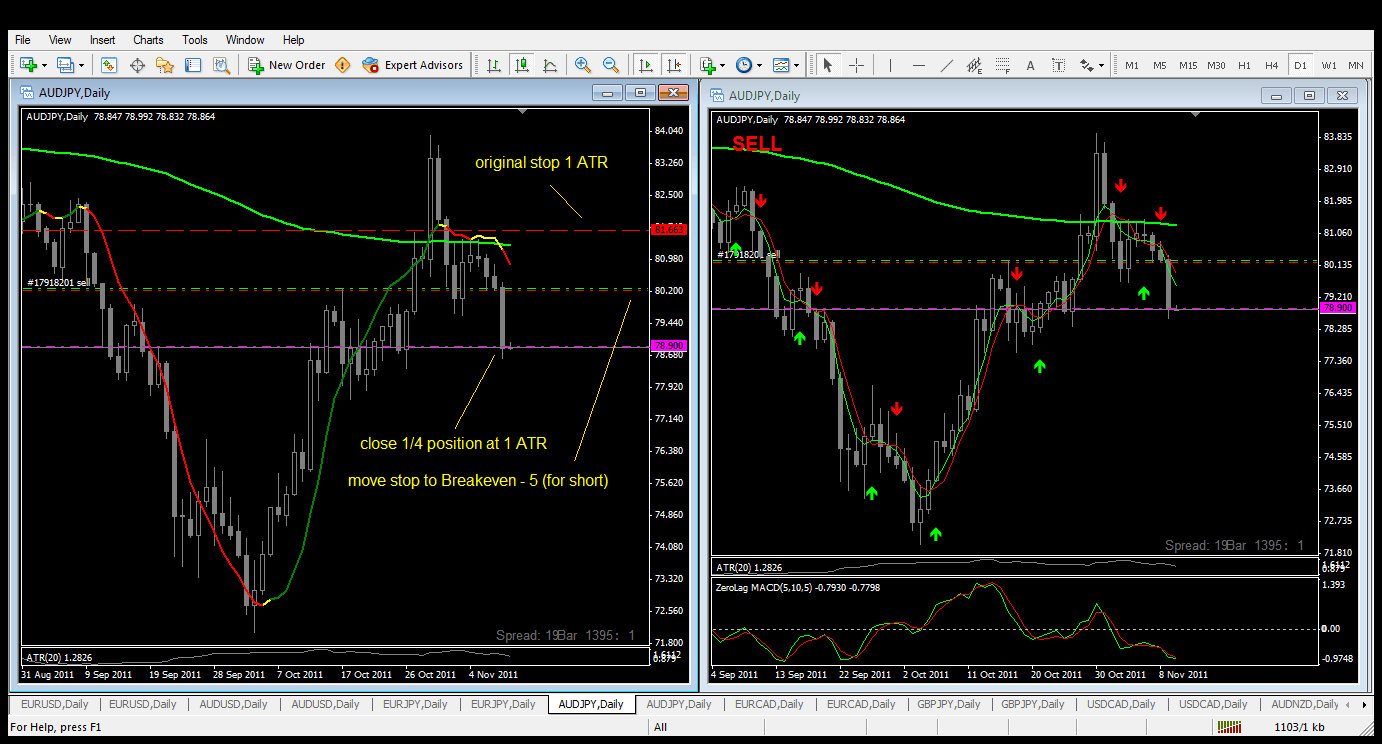Expand the New Chart dropdown arrow
This screenshot has height=744, width=1382.
coord(43,65)
